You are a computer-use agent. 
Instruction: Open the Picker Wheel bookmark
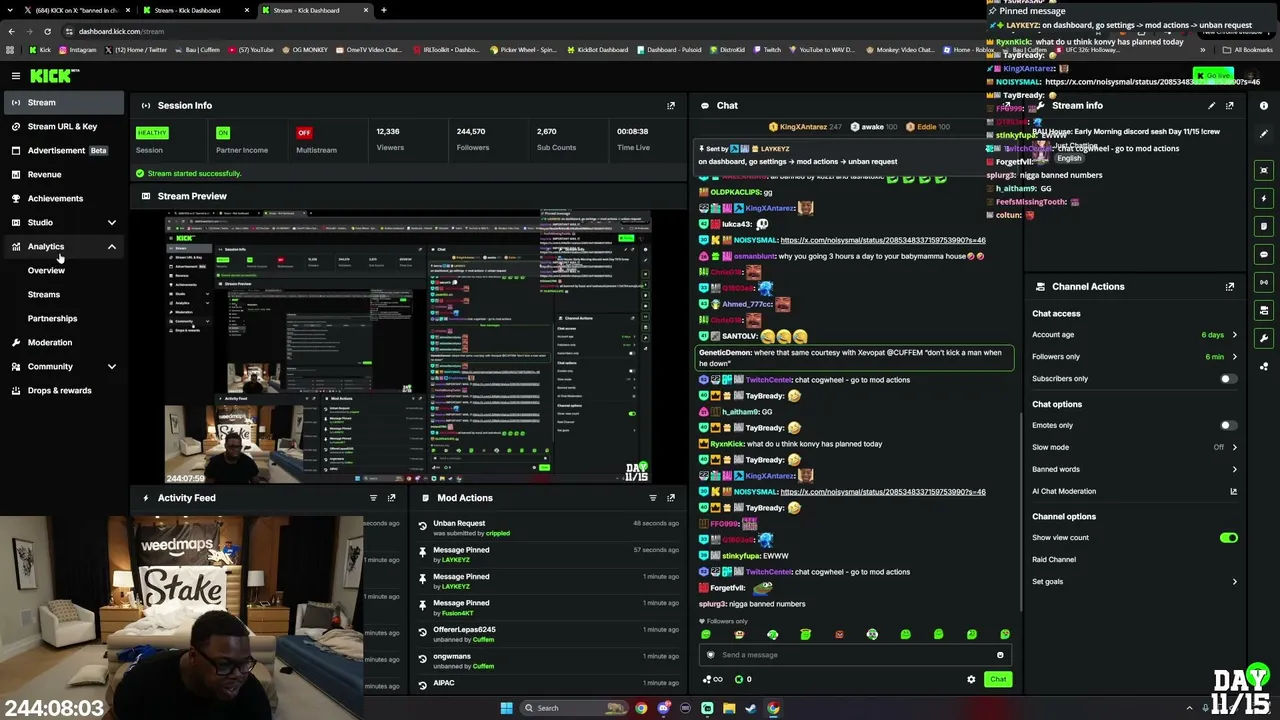tap(522, 50)
